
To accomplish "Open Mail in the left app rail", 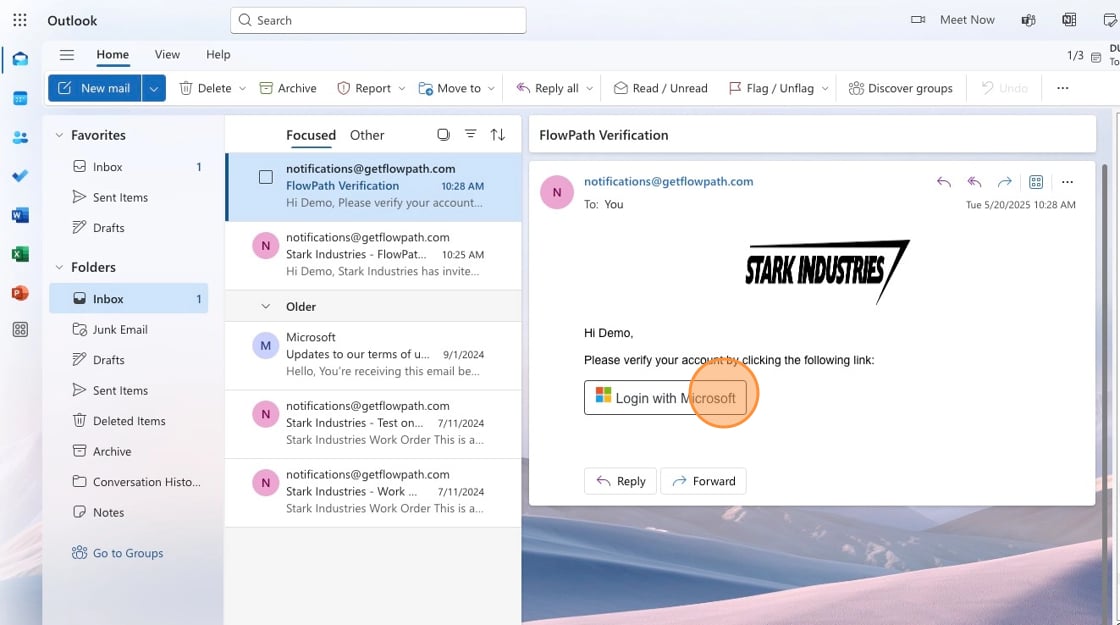I will pos(20,59).
